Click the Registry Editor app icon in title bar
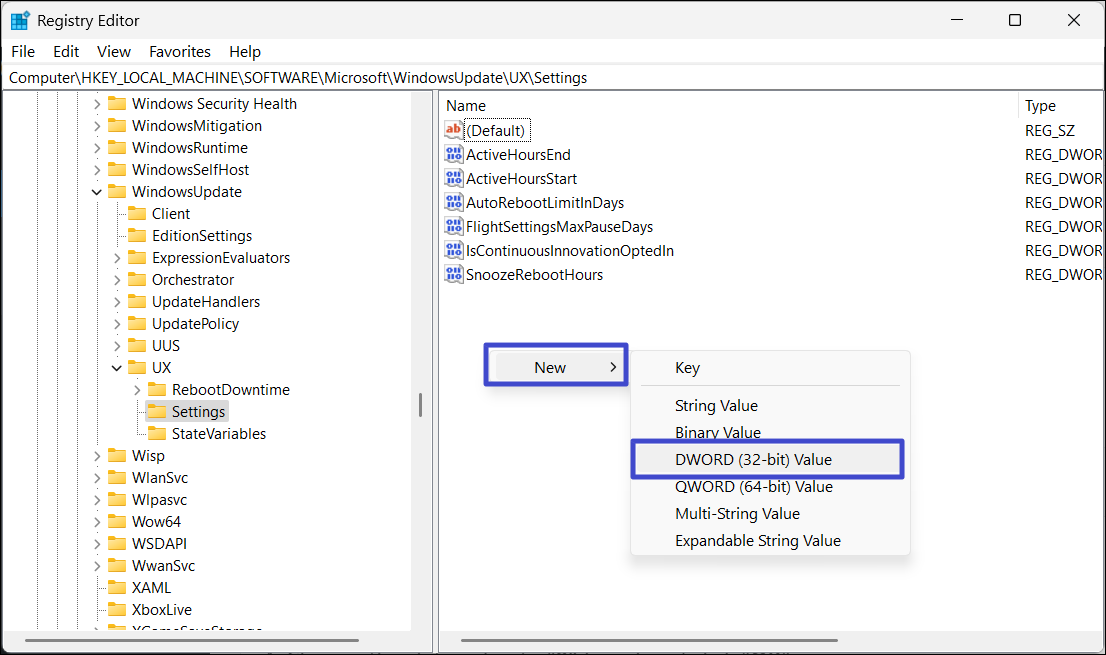 pyautogui.click(x=20, y=20)
